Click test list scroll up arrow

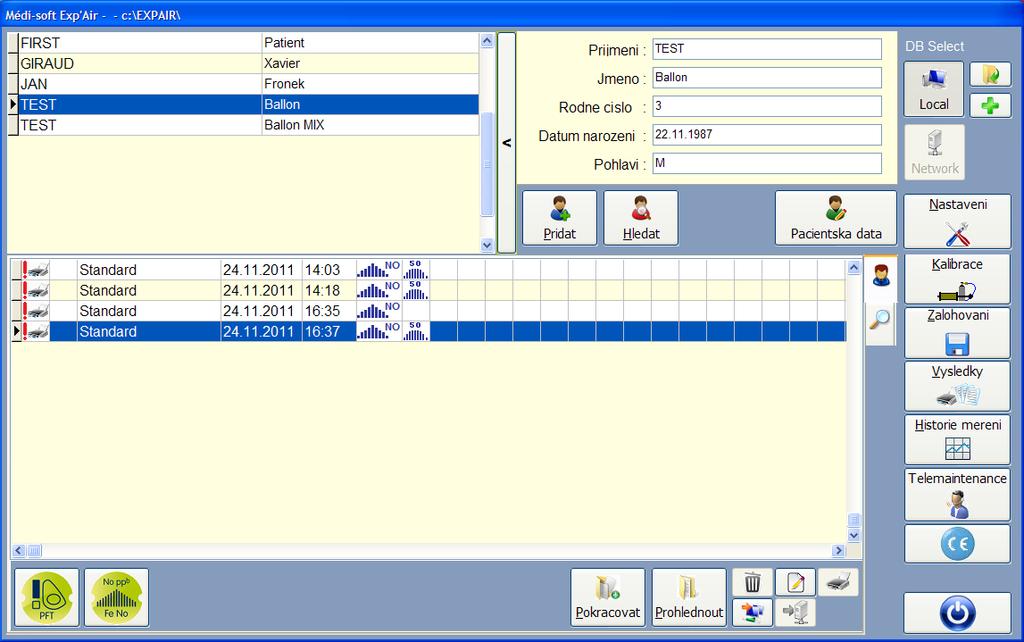click(x=854, y=267)
